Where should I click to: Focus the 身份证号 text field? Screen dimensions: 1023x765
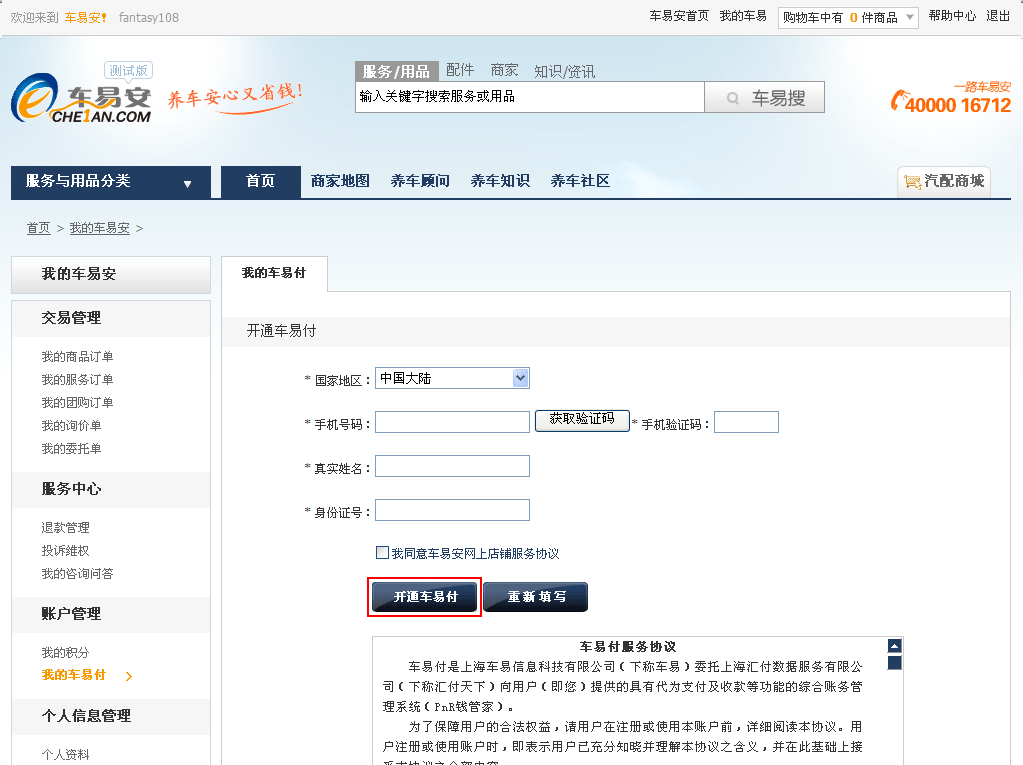pos(452,511)
